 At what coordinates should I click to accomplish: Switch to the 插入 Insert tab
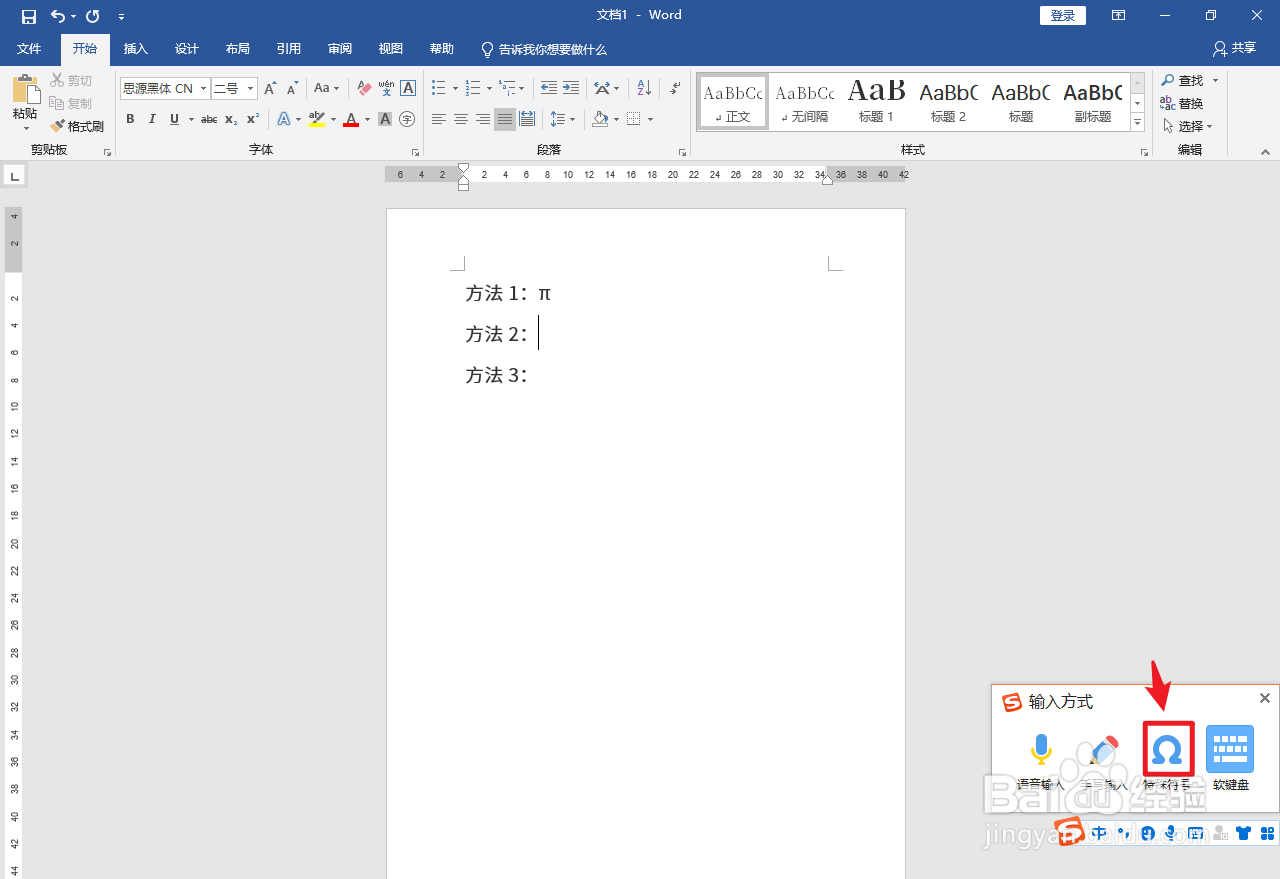pyautogui.click(x=136, y=49)
